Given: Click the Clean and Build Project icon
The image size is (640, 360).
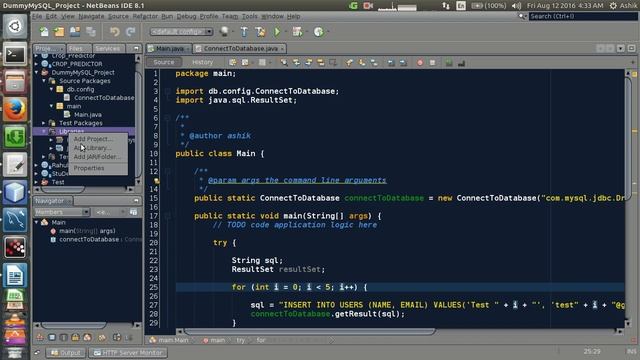Looking at the screenshot, I should [260, 31].
